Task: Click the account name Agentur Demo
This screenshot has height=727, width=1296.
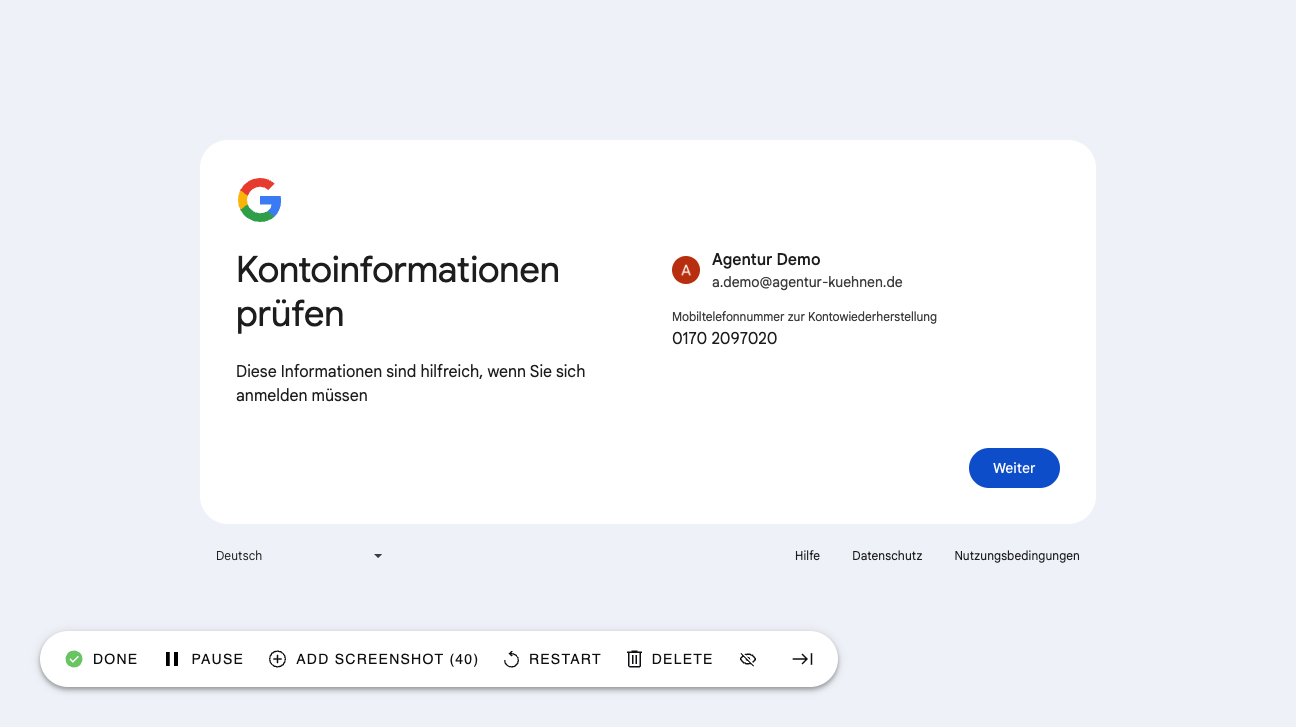Action: (x=766, y=260)
